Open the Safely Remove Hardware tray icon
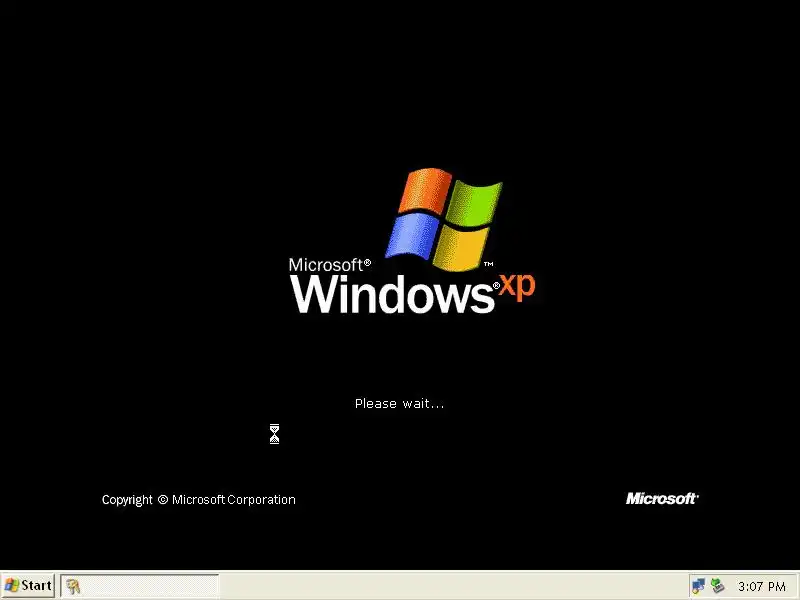Viewport: 800px width, 600px height. pyautogui.click(x=717, y=586)
